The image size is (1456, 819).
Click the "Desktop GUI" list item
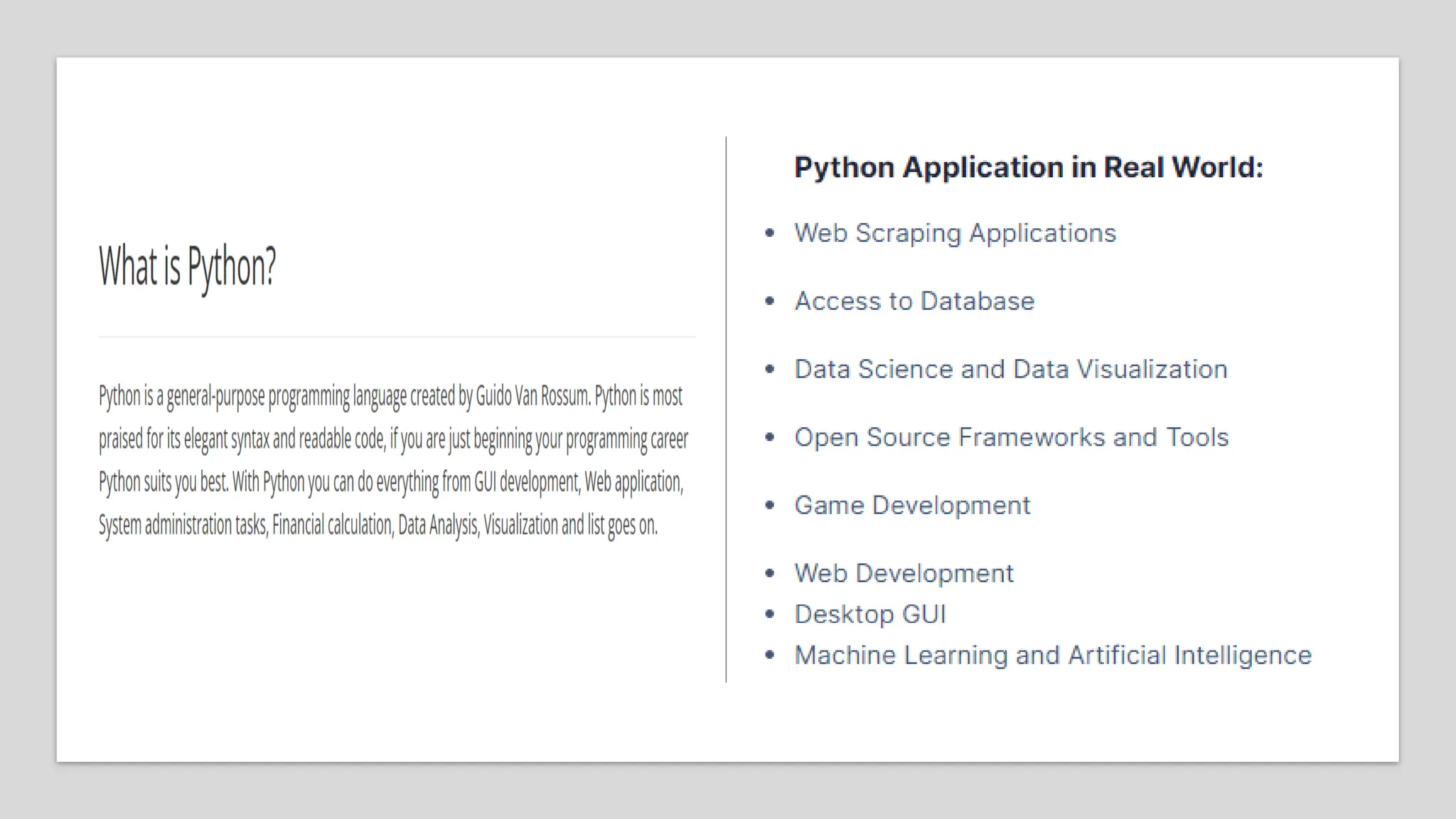click(x=870, y=614)
